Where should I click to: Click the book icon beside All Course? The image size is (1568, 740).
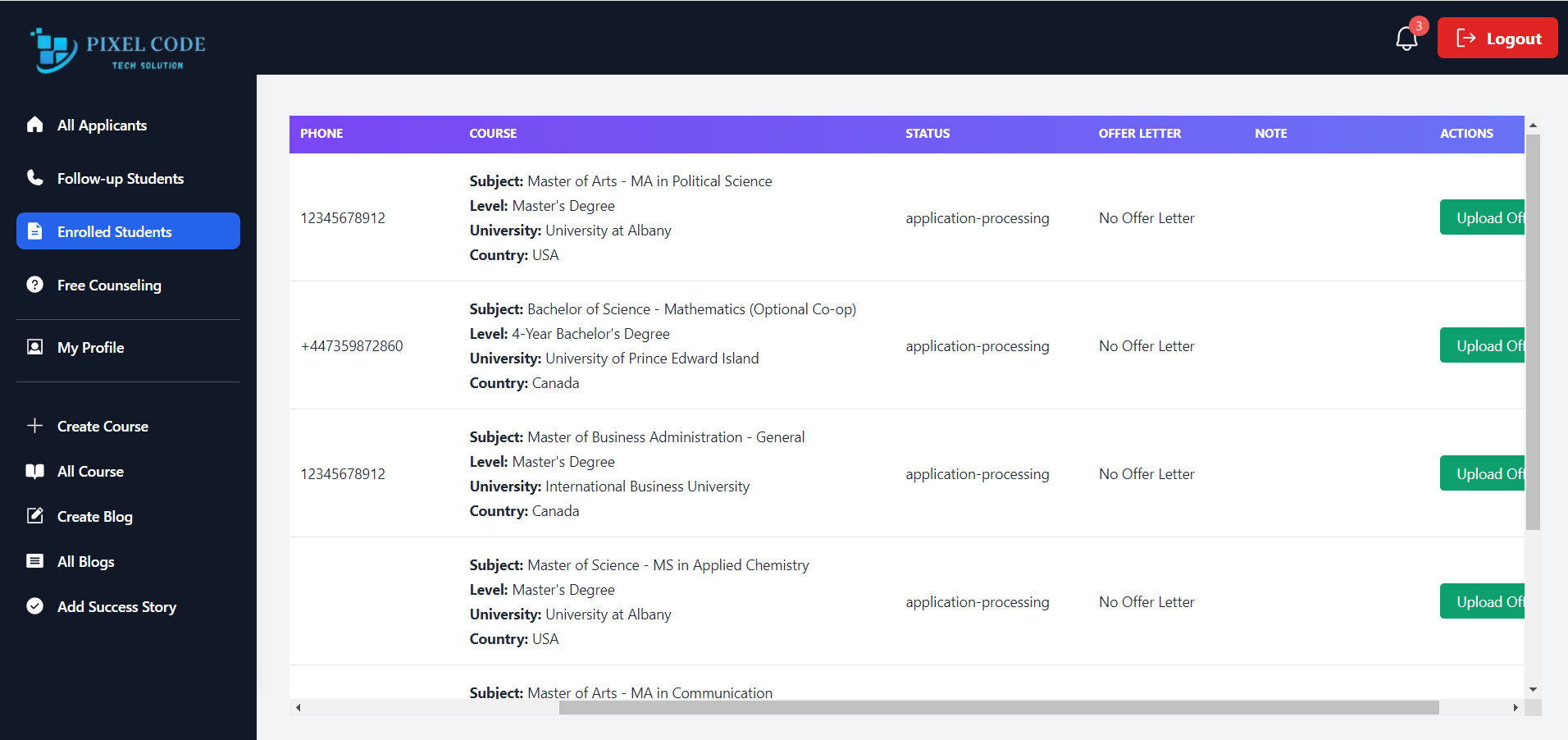(34, 471)
